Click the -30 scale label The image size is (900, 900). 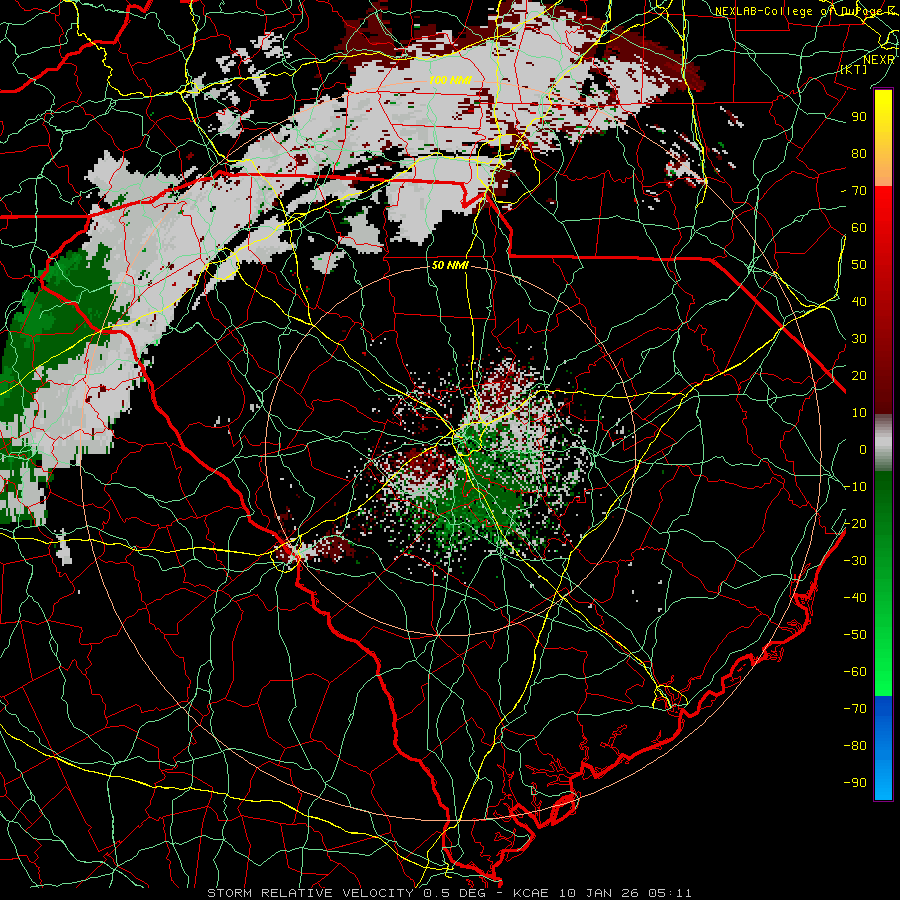(x=855, y=561)
